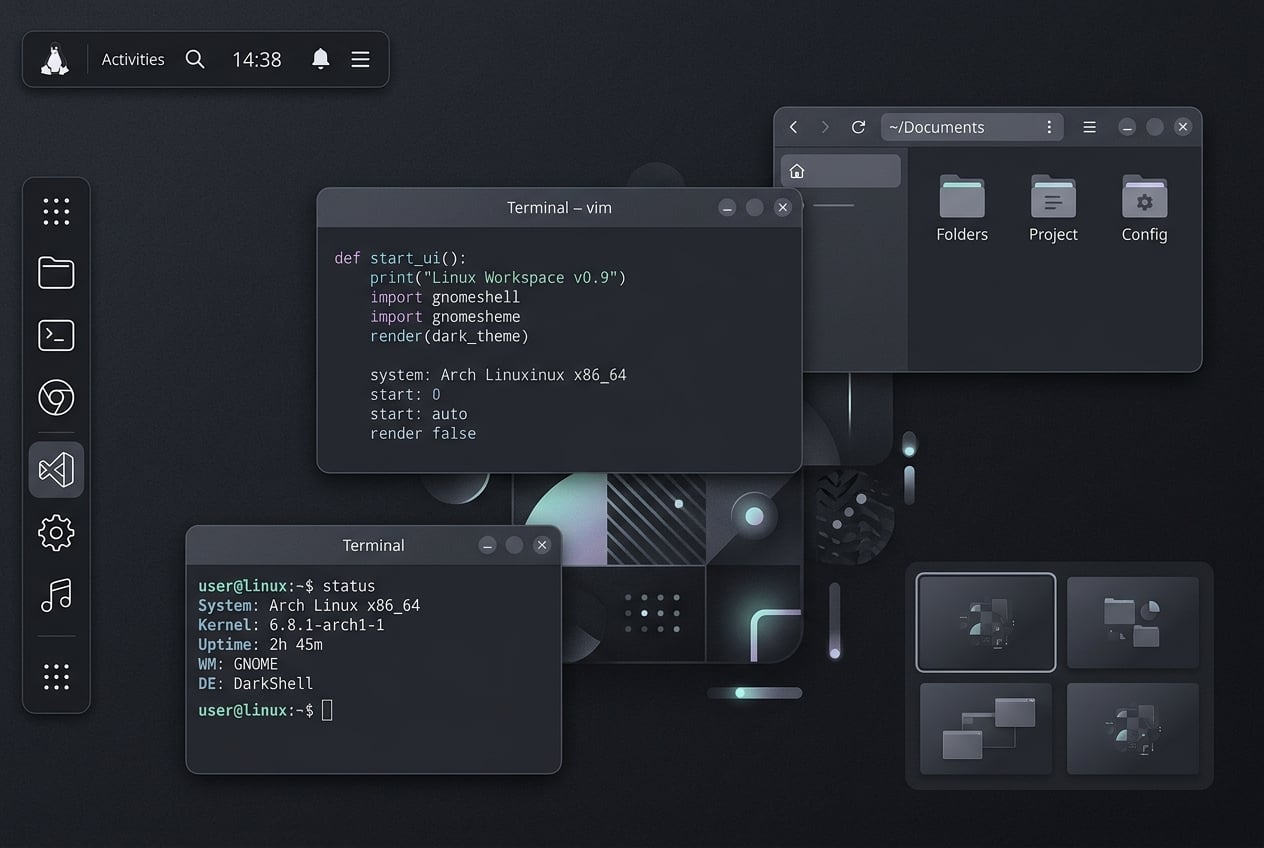Screen dimensions: 1264x848
Task: Click the search magnifier in top bar
Action: pyautogui.click(x=195, y=60)
